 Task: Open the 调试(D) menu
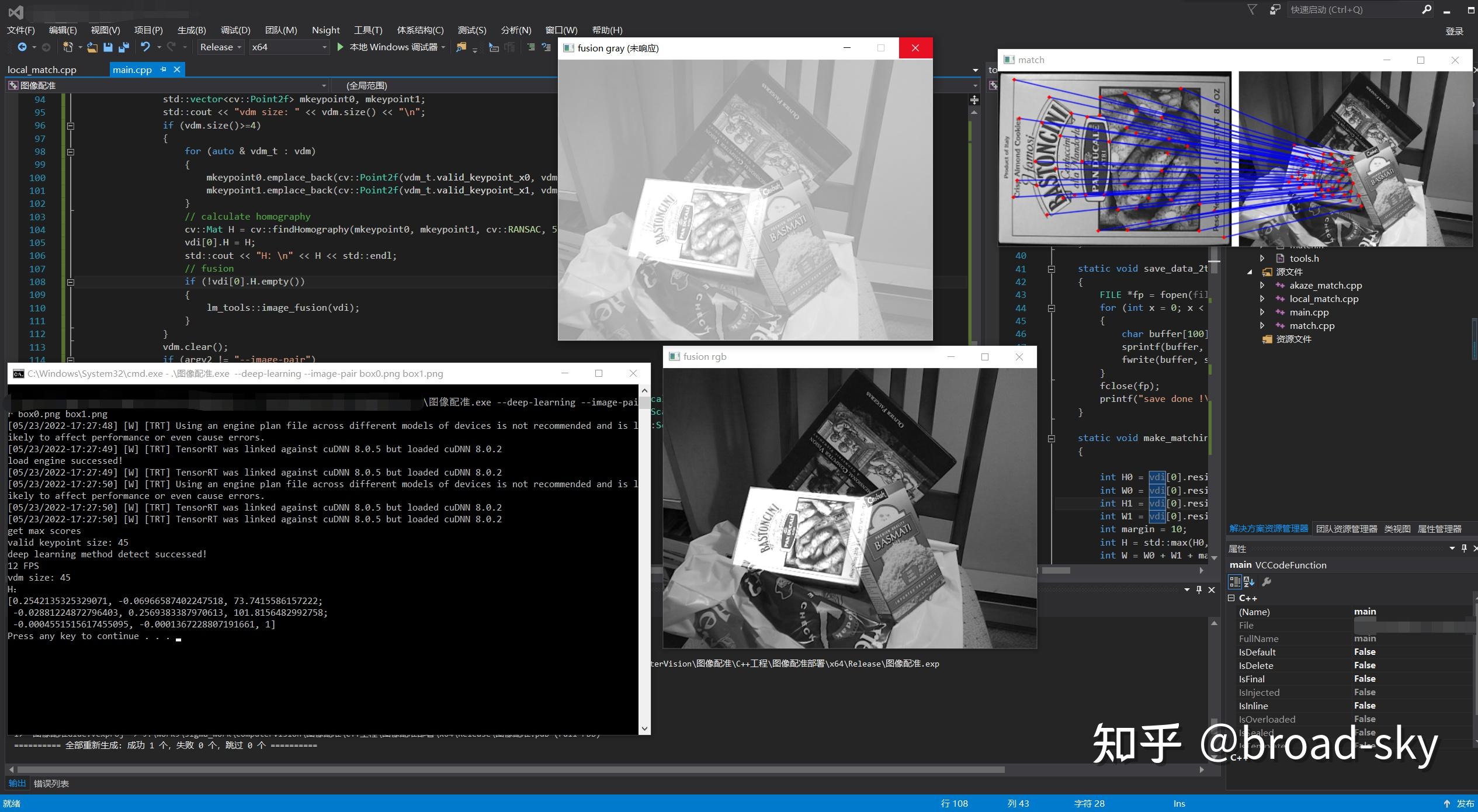[235, 30]
